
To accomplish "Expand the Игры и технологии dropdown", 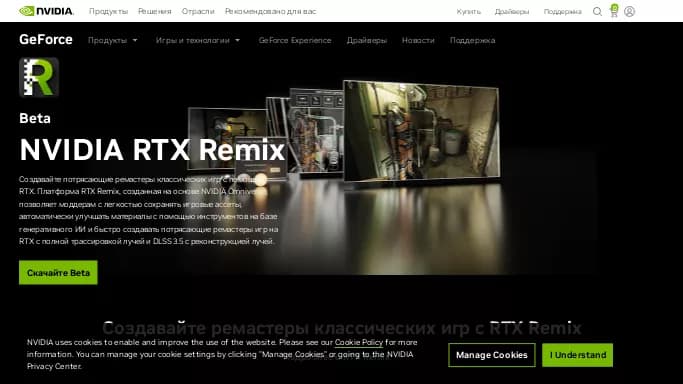I will 198,40.
